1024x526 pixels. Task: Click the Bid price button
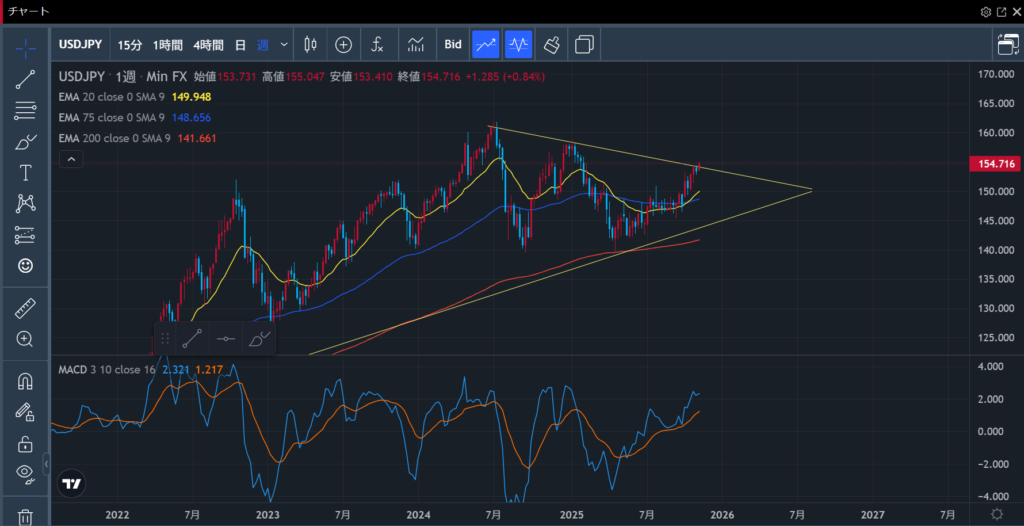pyautogui.click(x=453, y=44)
